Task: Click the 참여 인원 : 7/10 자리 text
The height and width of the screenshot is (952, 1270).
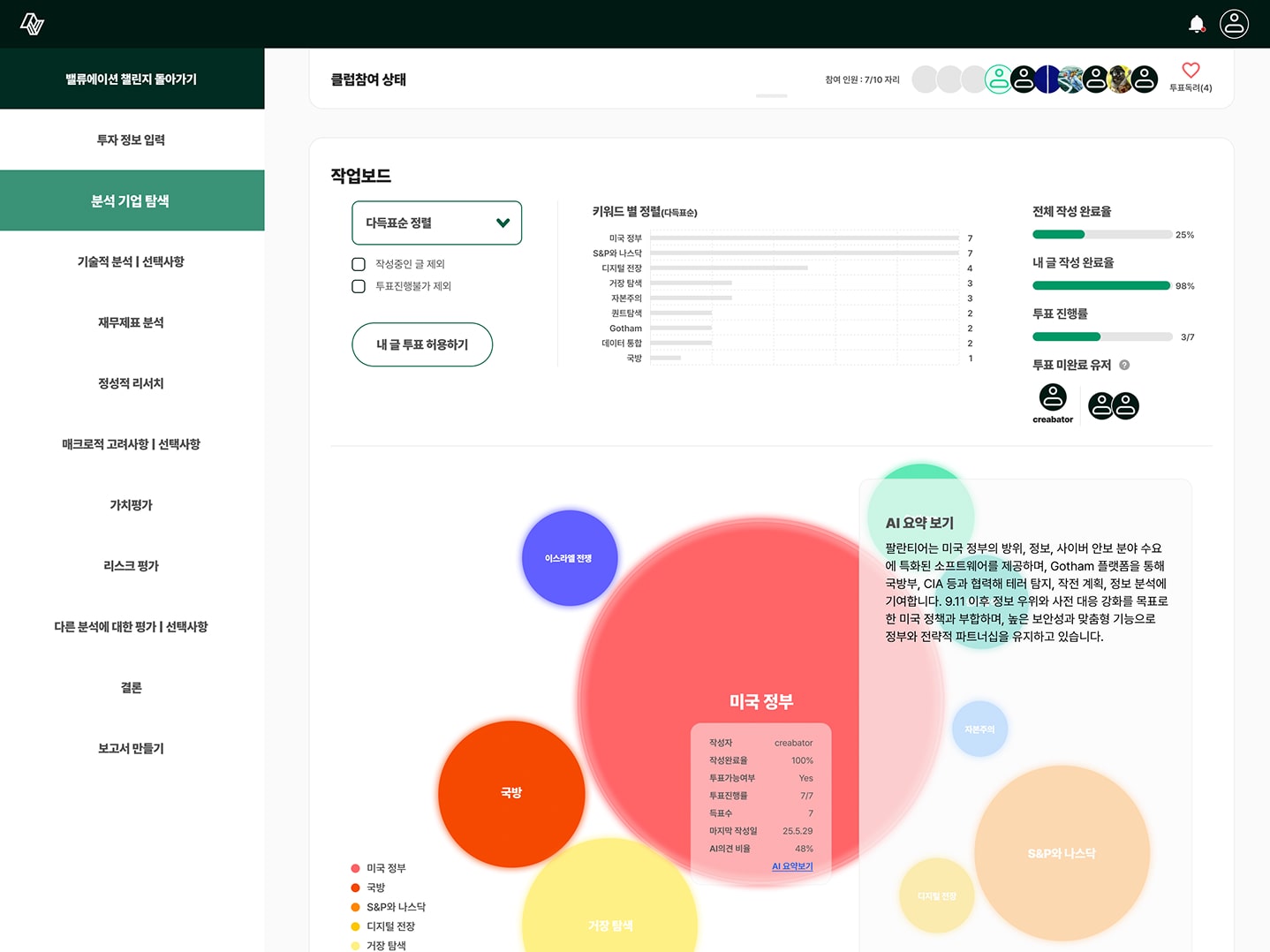Action: click(x=862, y=79)
